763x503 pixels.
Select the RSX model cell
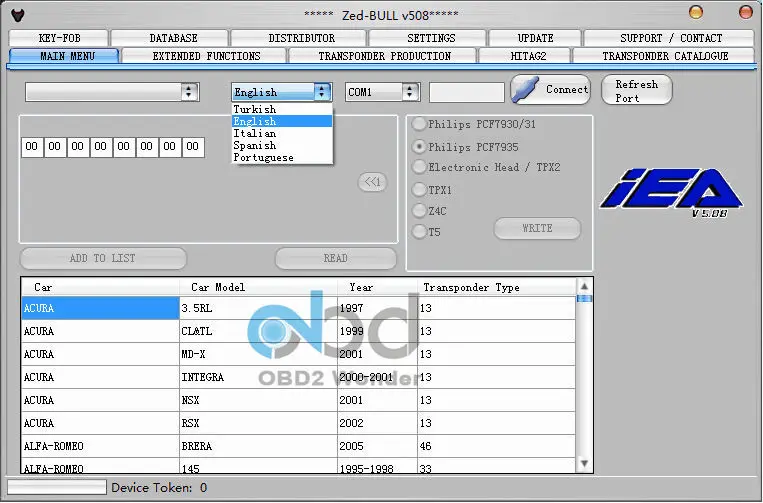[x=258, y=423]
